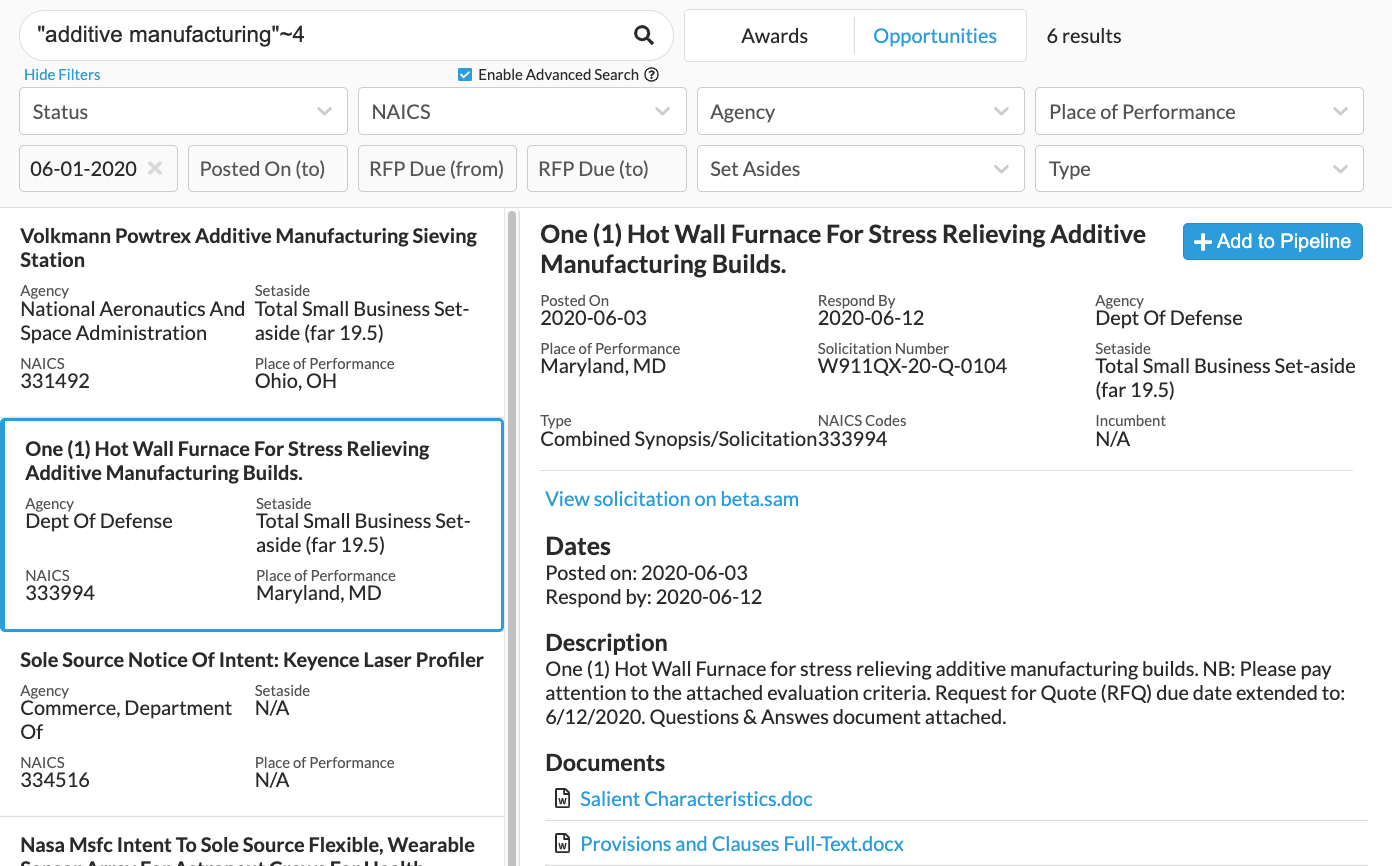Expand the NAICS filter dropdown
1392x866 pixels.
(522, 111)
